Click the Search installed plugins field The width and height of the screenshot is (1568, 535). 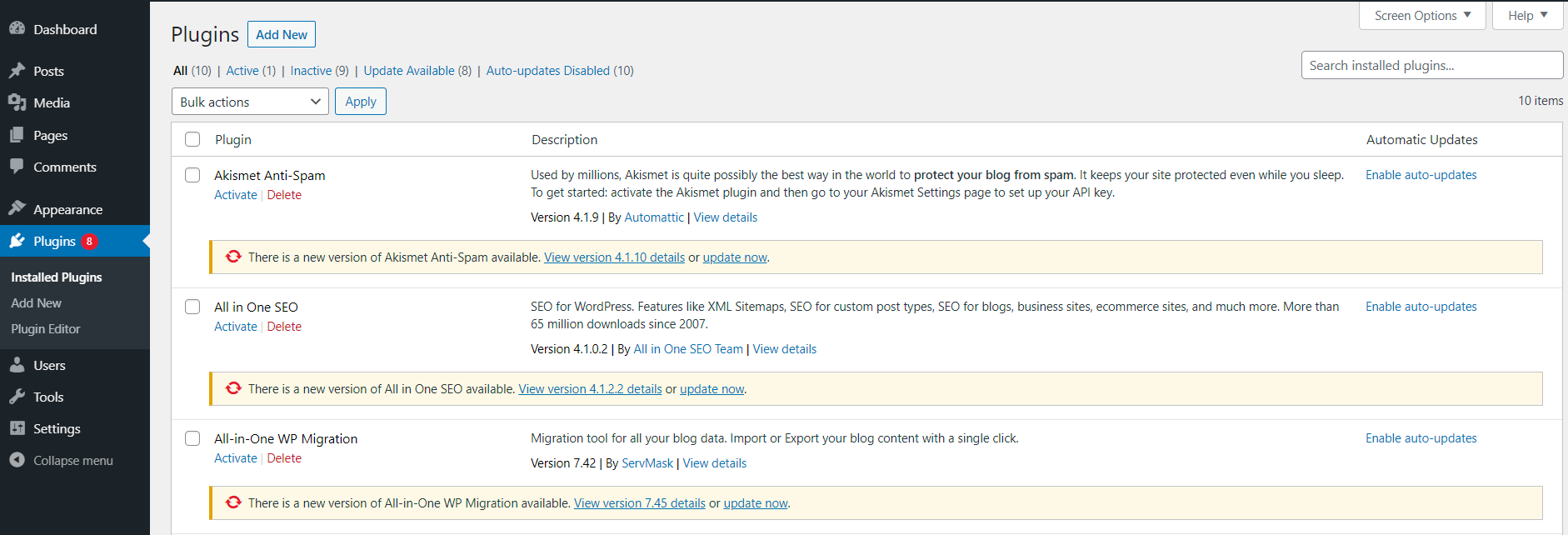point(1431,66)
